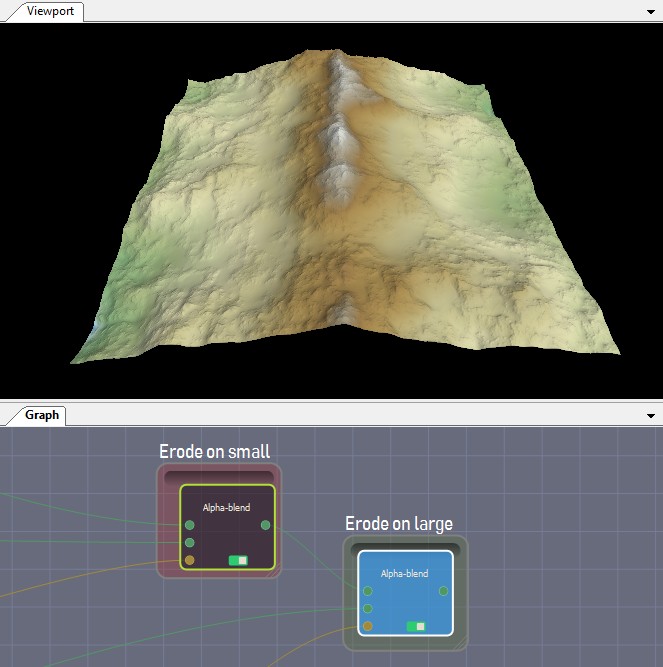Click orange mask input port of Erode on small

(x=190, y=560)
